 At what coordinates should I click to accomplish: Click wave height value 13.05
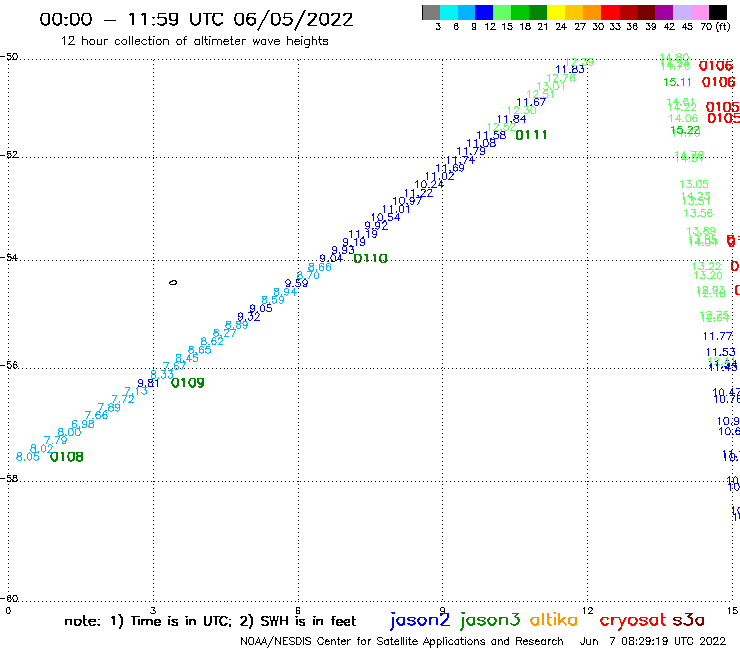click(x=694, y=184)
